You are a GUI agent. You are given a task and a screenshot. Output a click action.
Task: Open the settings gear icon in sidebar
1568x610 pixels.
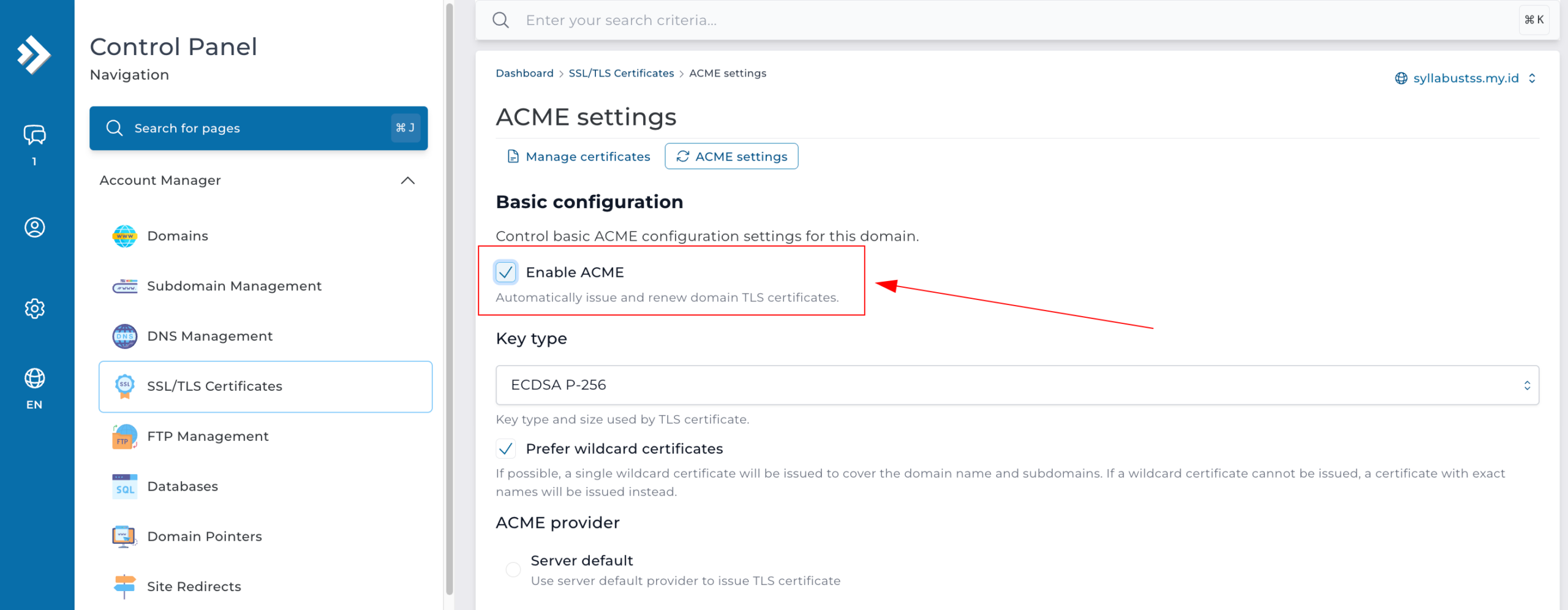pyautogui.click(x=34, y=309)
